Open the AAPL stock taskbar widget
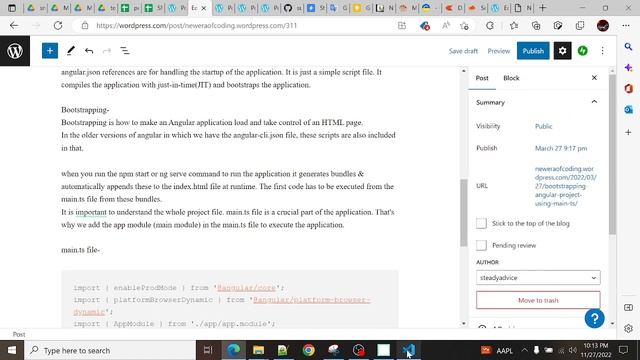The width and height of the screenshot is (640, 360). (x=497, y=350)
